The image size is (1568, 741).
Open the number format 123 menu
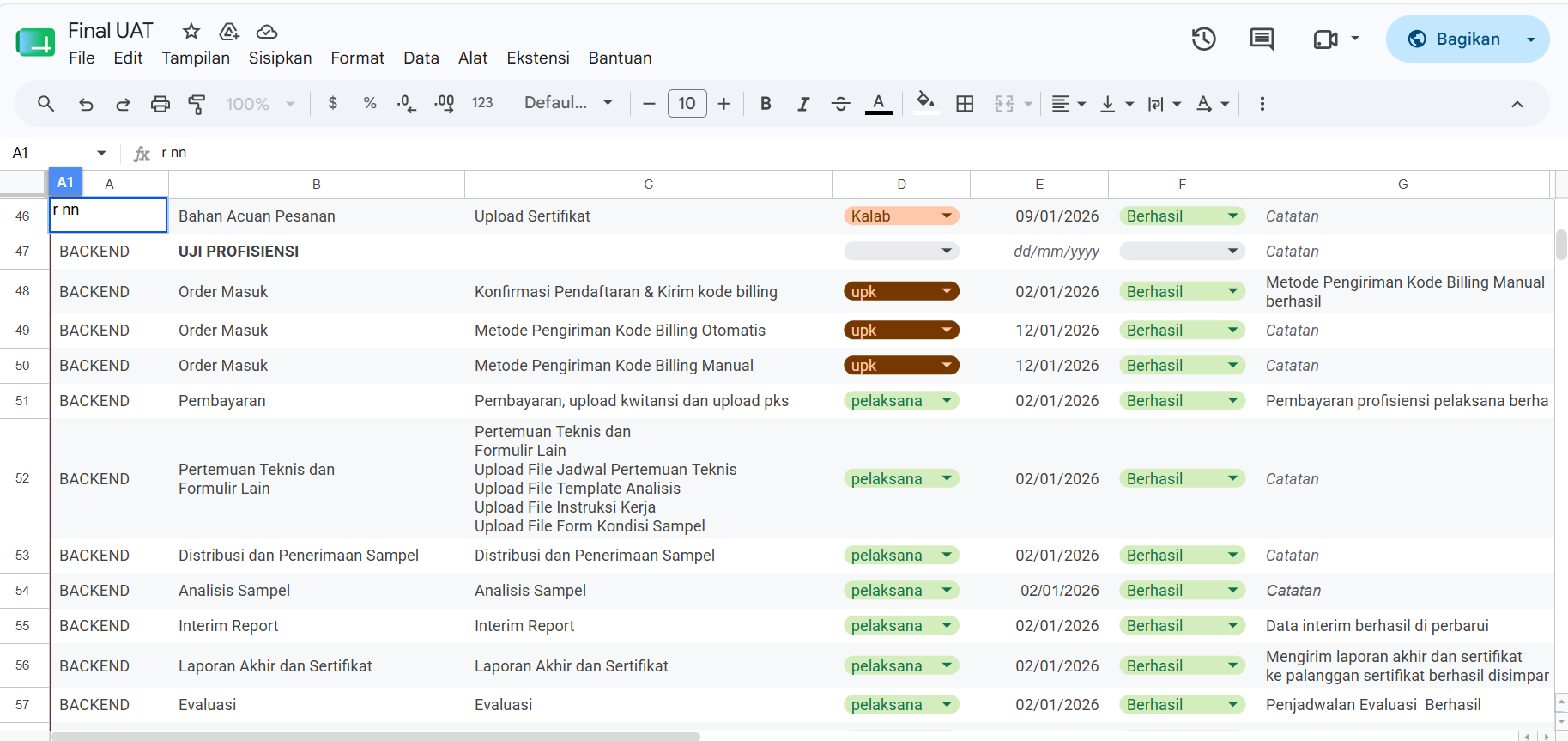(482, 103)
